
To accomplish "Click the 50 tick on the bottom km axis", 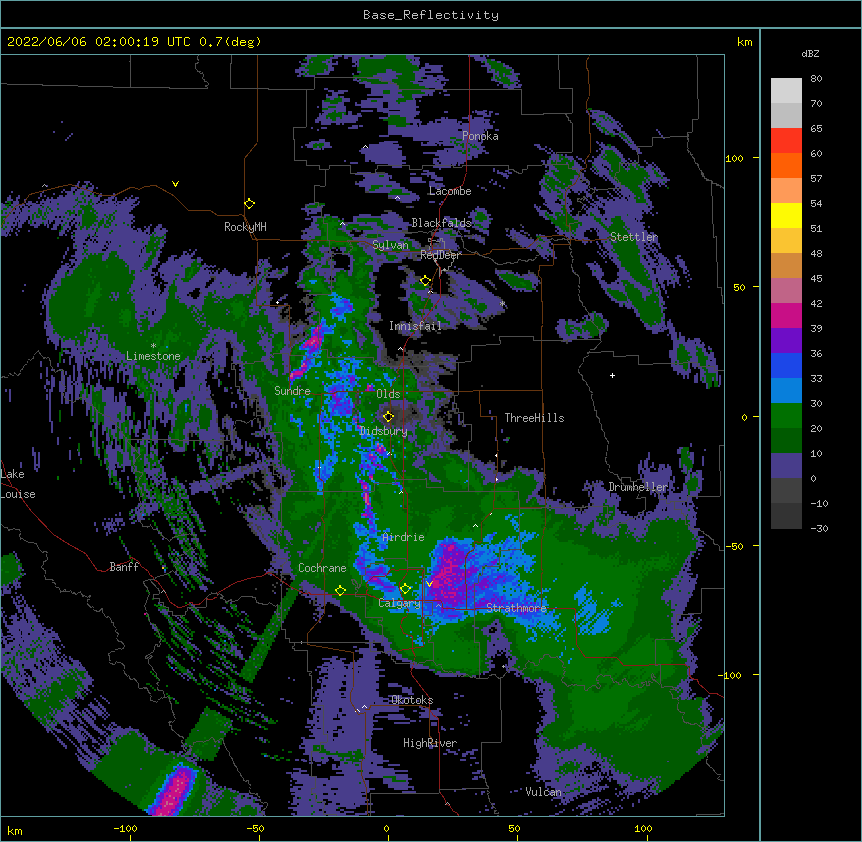I will [515, 829].
